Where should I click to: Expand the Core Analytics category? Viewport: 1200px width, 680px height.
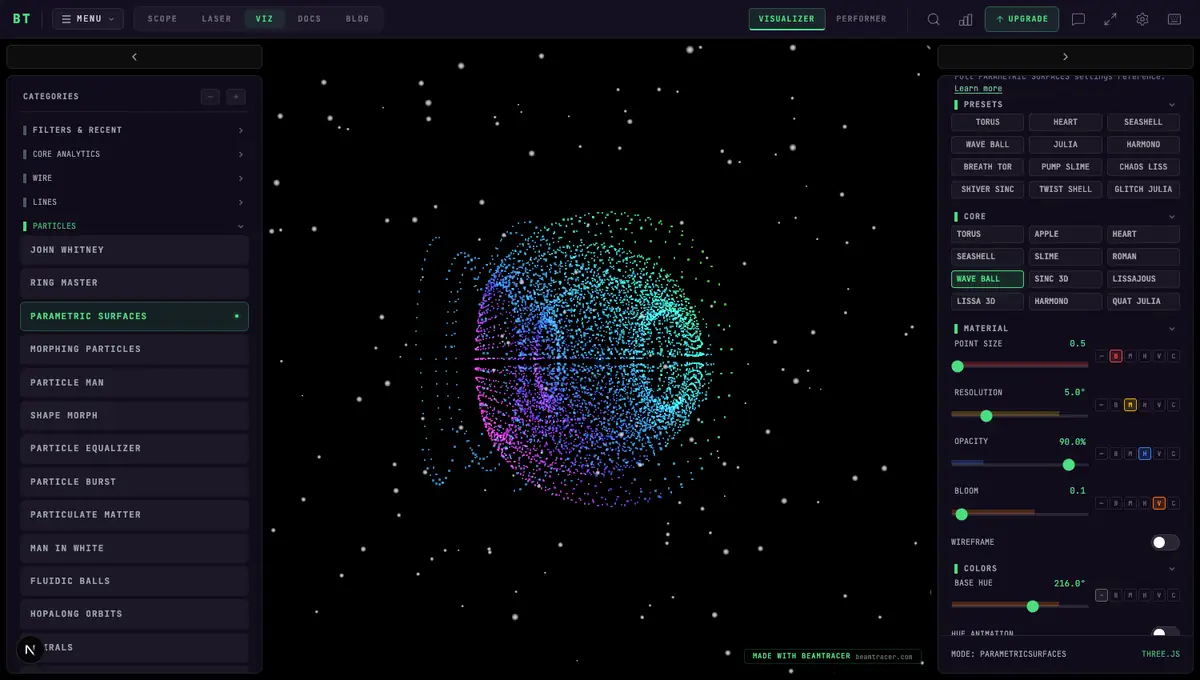click(x=134, y=154)
